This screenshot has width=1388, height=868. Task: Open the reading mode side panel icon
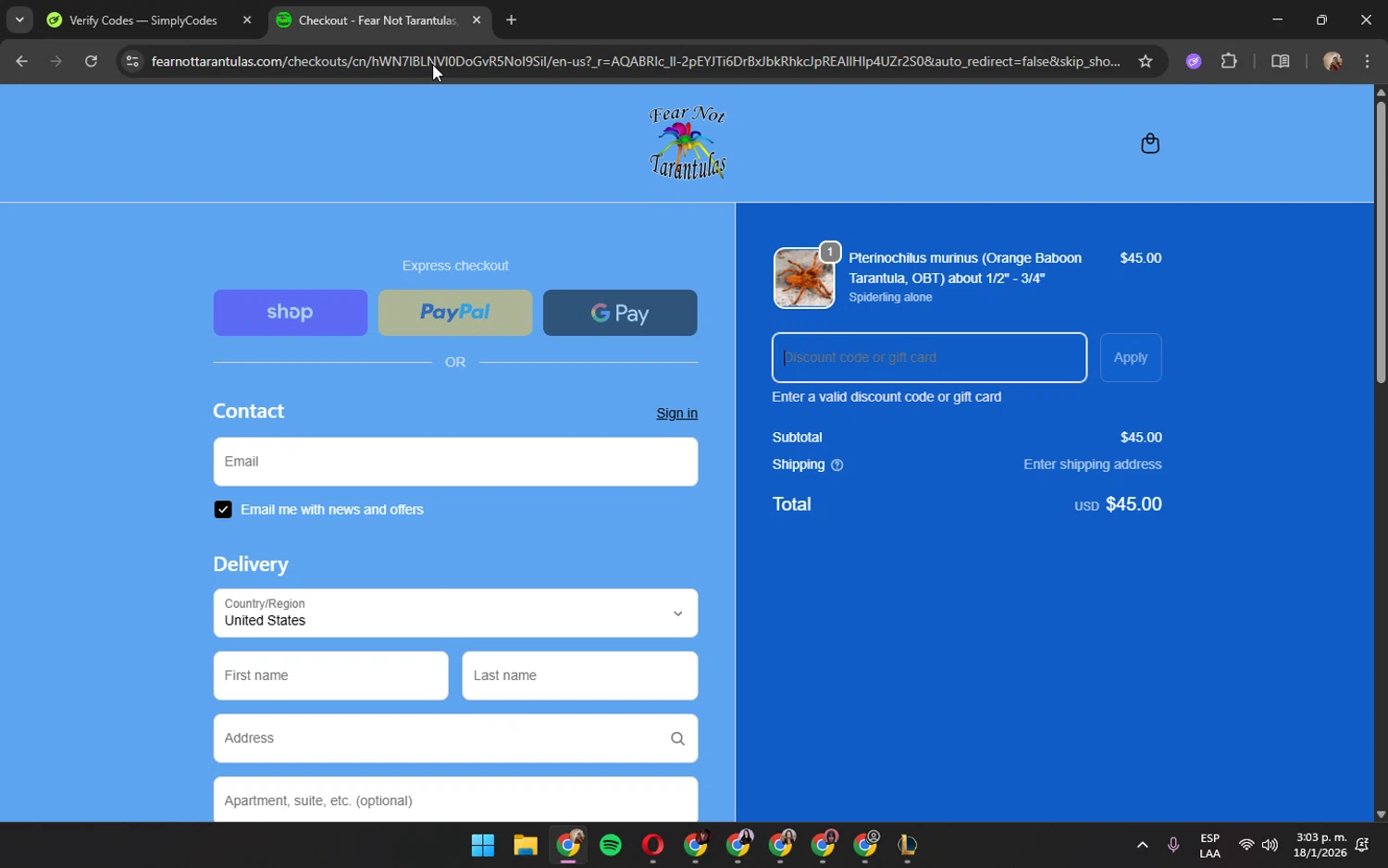(x=1281, y=61)
